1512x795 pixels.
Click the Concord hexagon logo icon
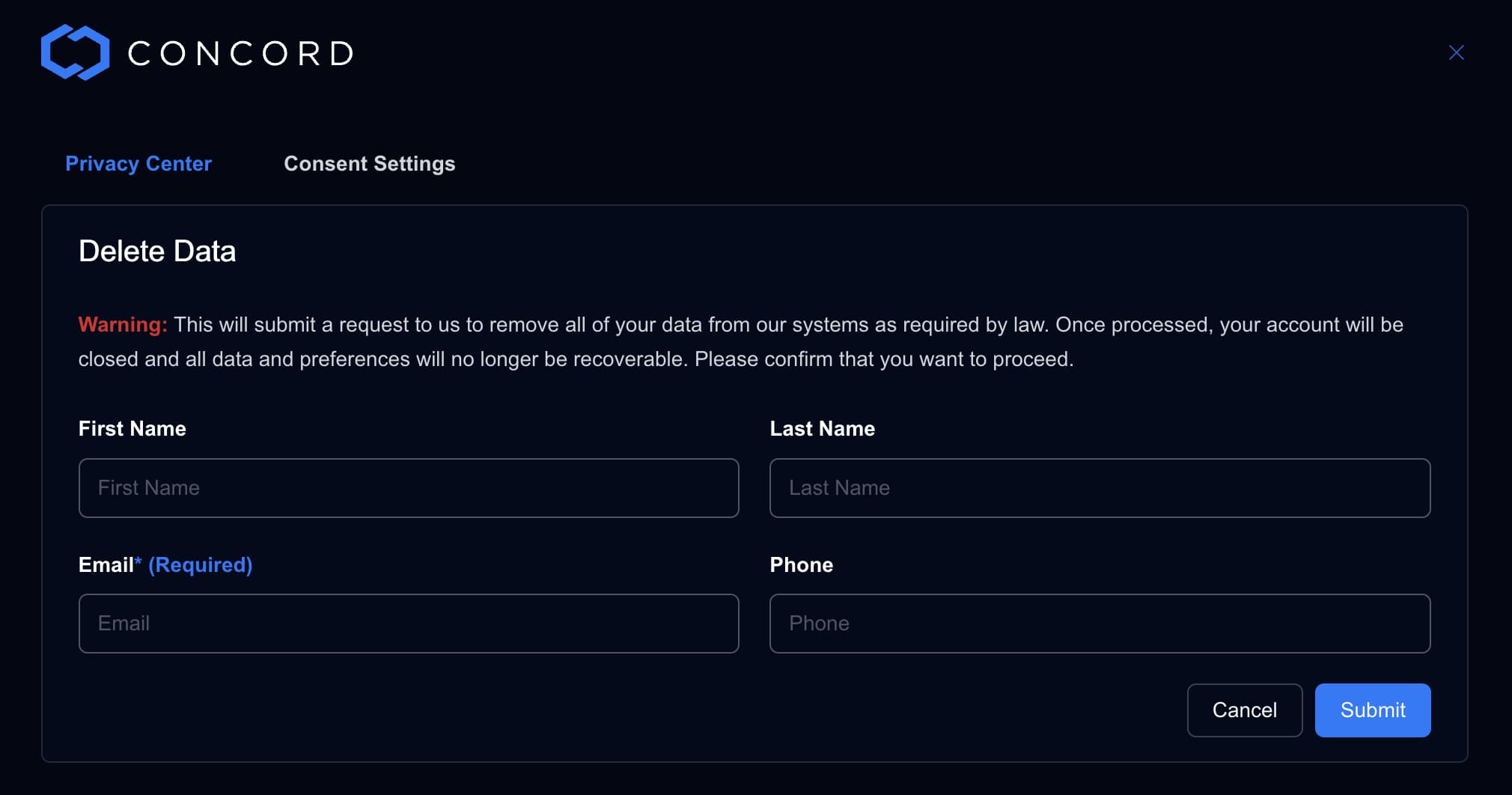point(73,52)
